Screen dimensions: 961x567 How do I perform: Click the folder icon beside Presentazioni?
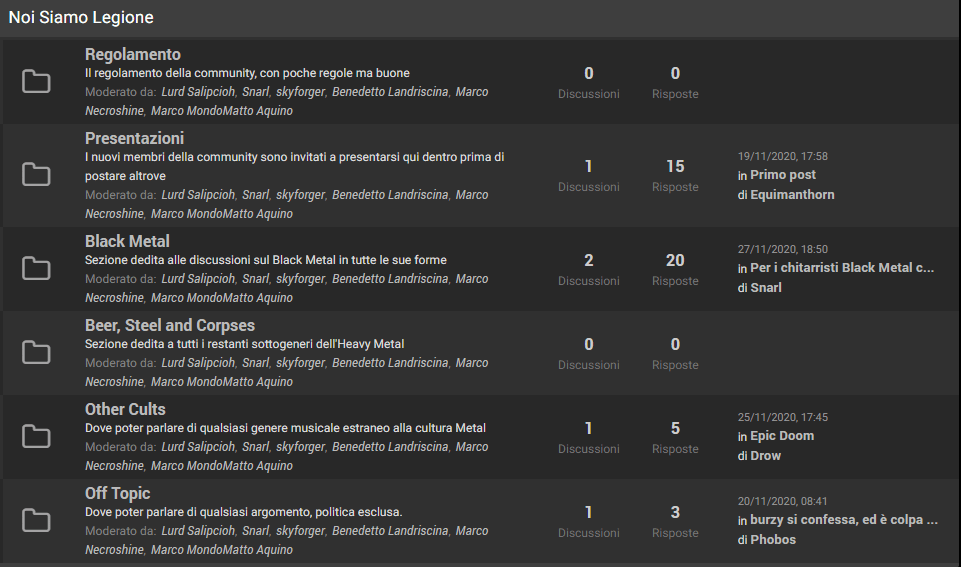[36, 176]
